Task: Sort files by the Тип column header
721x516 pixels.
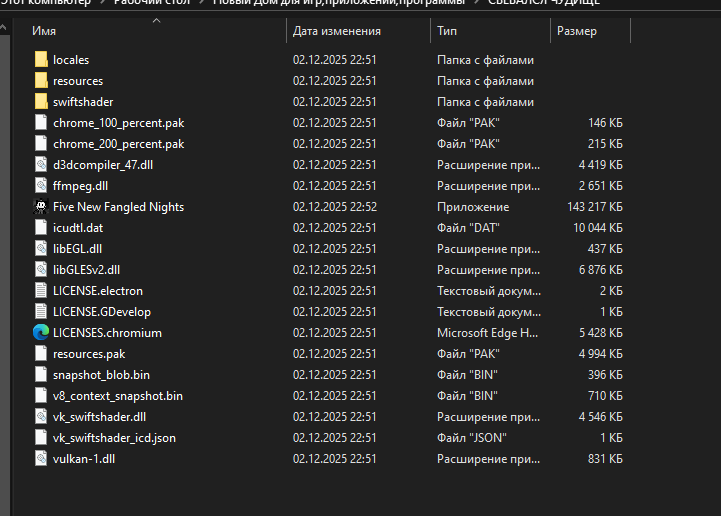Action: [x=447, y=31]
